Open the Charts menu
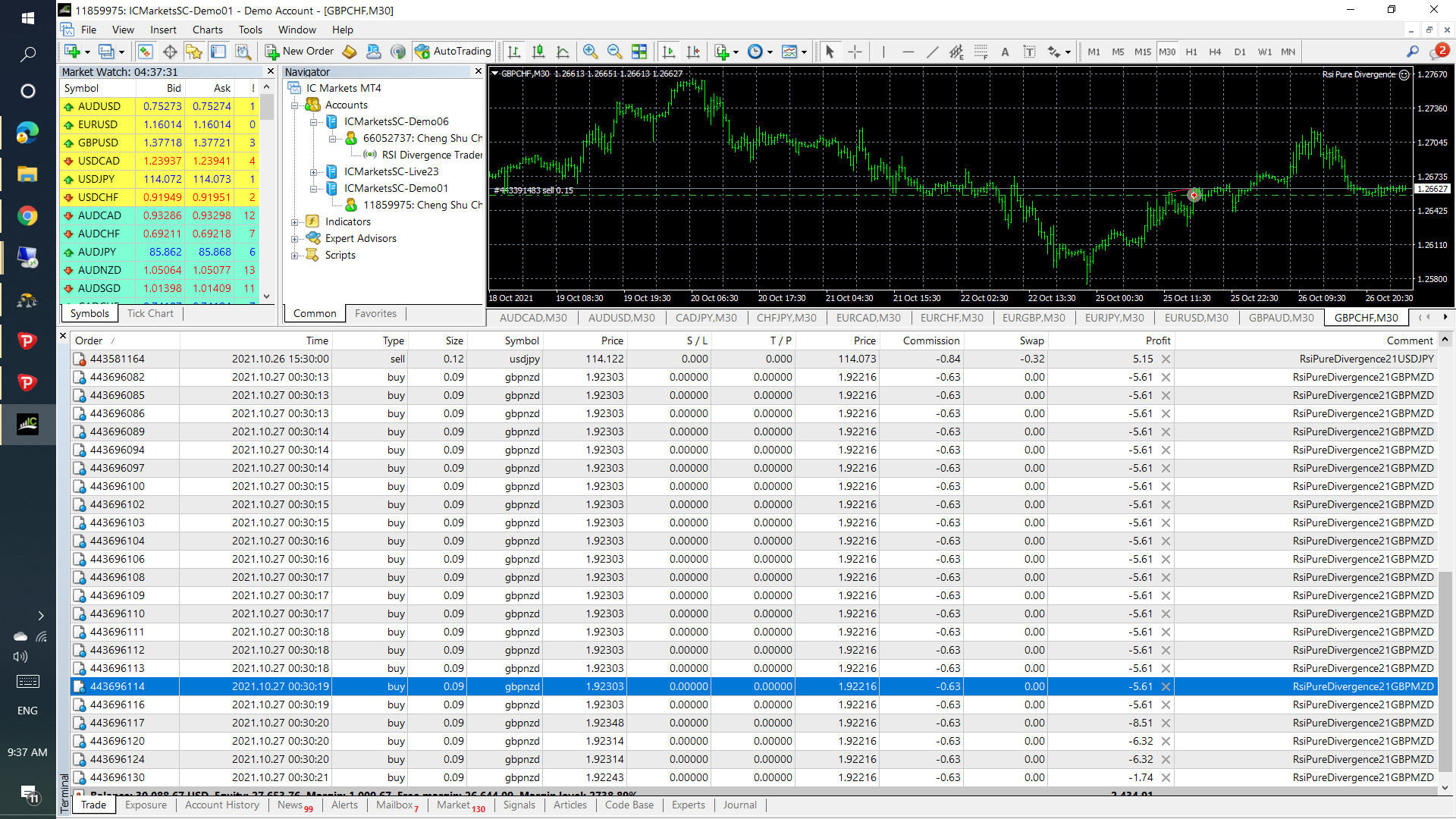This screenshot has width=1456, height=819. pos(207,30)
